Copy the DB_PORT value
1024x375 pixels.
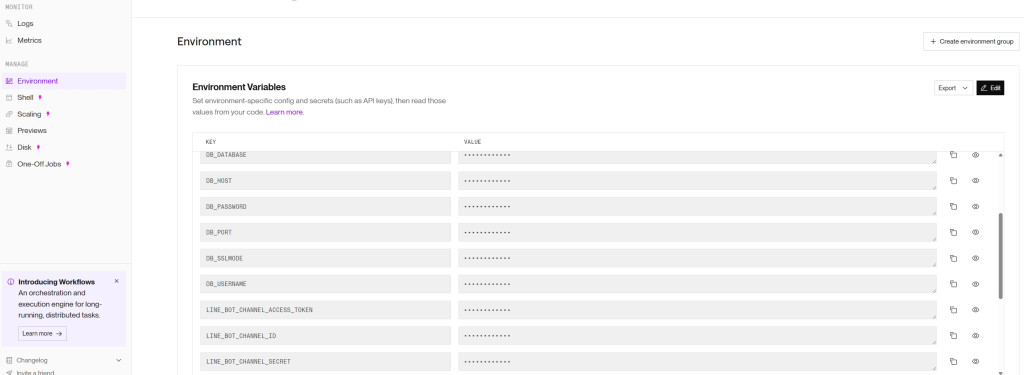(953, 233)
